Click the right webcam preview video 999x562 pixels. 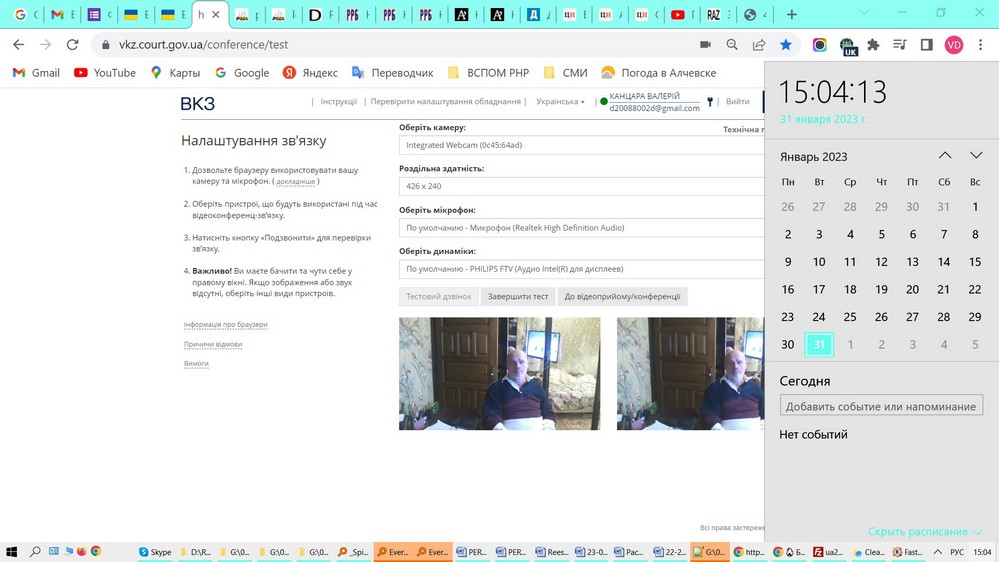[690, 373]
